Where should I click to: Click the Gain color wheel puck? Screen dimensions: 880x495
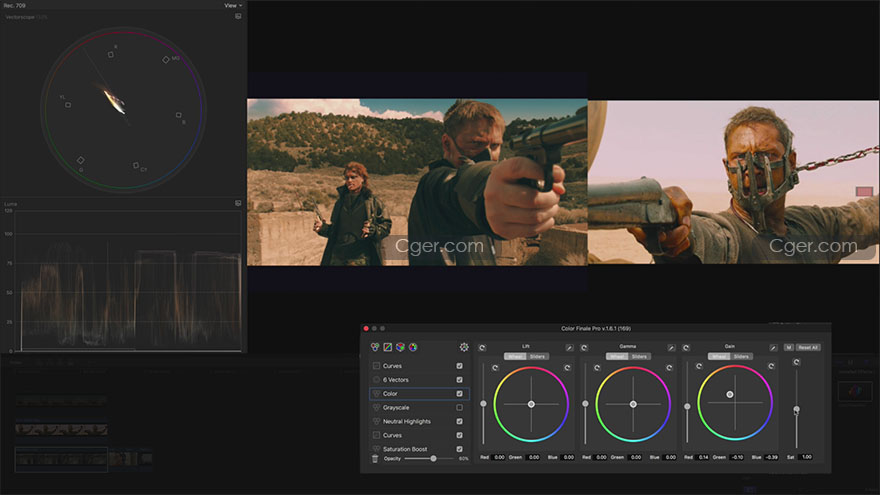click(x=730, y=395)
